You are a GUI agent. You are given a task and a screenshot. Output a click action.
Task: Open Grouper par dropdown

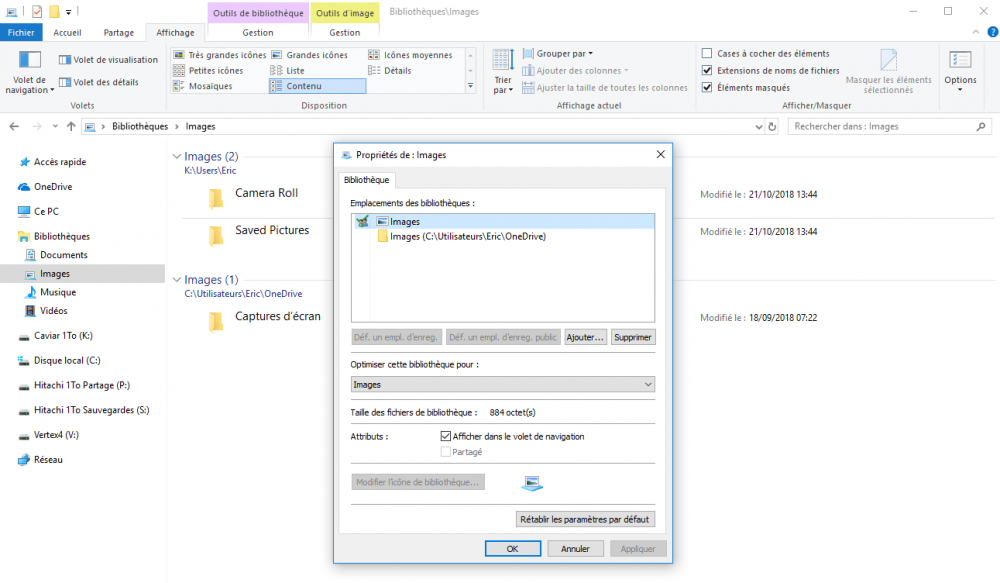pyautogui.click(x=557, y=54)
